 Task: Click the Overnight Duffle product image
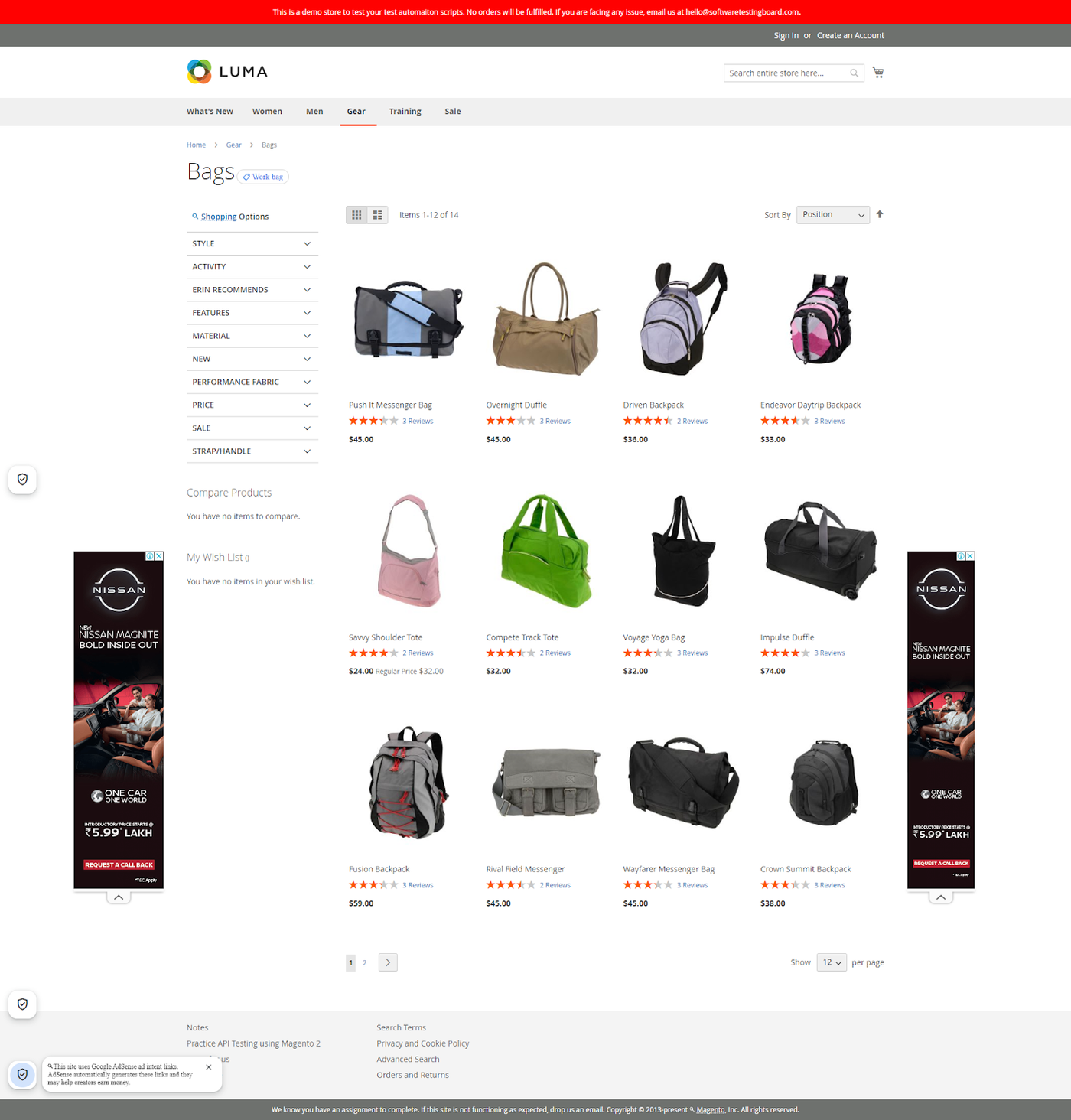[x=546, y=319]
